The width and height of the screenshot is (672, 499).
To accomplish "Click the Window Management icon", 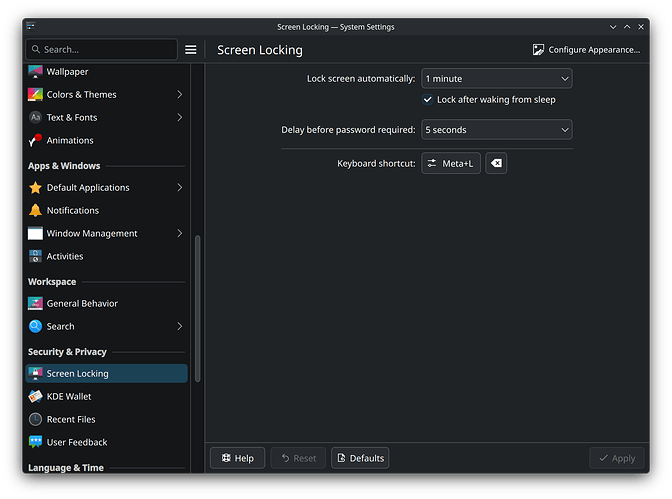I will tap(35, 233).
